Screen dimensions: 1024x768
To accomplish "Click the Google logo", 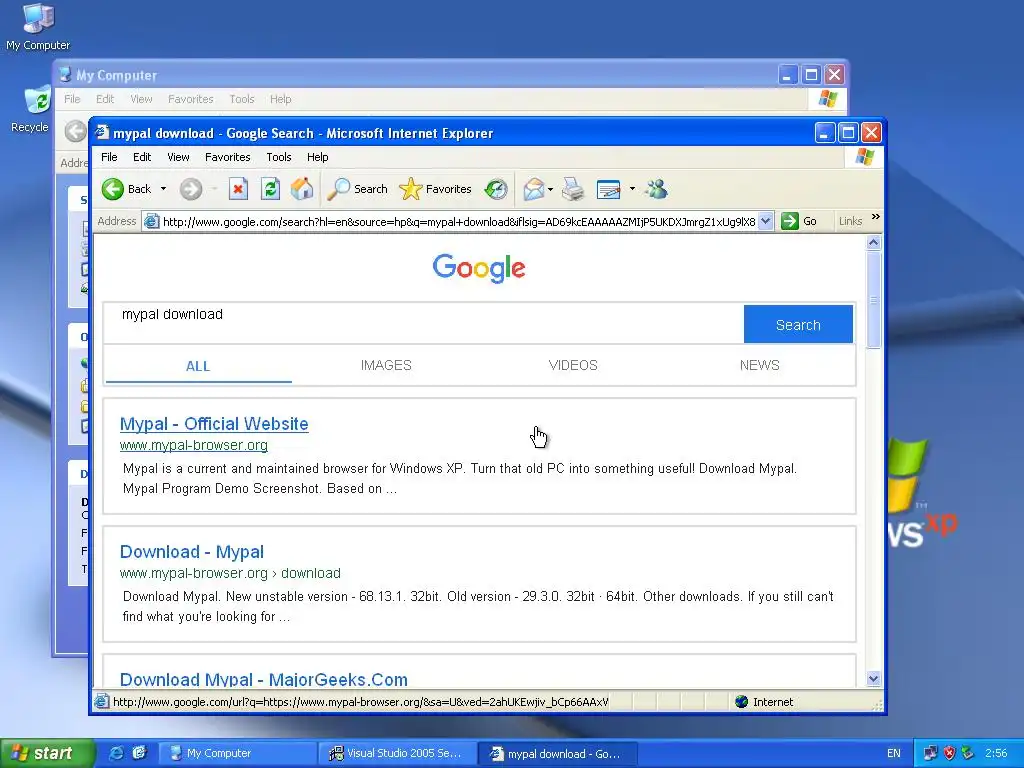I will point(479,268).
